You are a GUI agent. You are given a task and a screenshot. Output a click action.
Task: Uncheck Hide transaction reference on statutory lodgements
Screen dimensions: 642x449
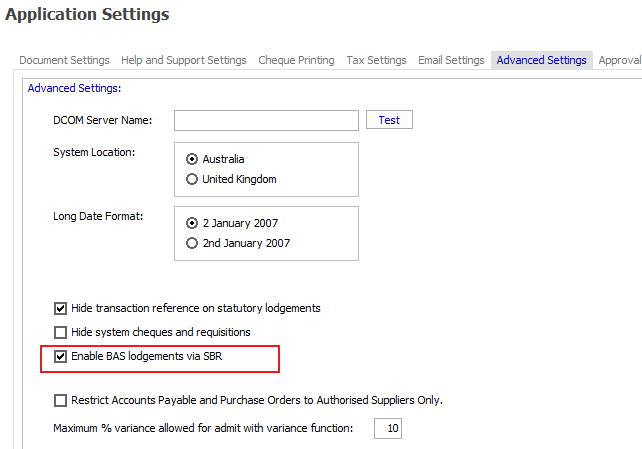(x=61, y=308)
